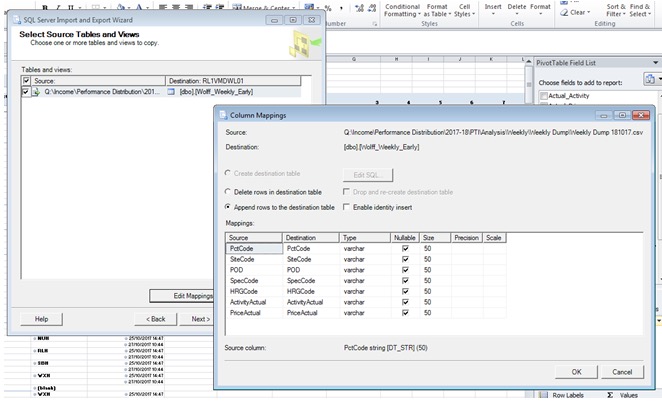Select HRGCode destination cell in mappings
Screen dimensions: 662x401
point(311,291)
